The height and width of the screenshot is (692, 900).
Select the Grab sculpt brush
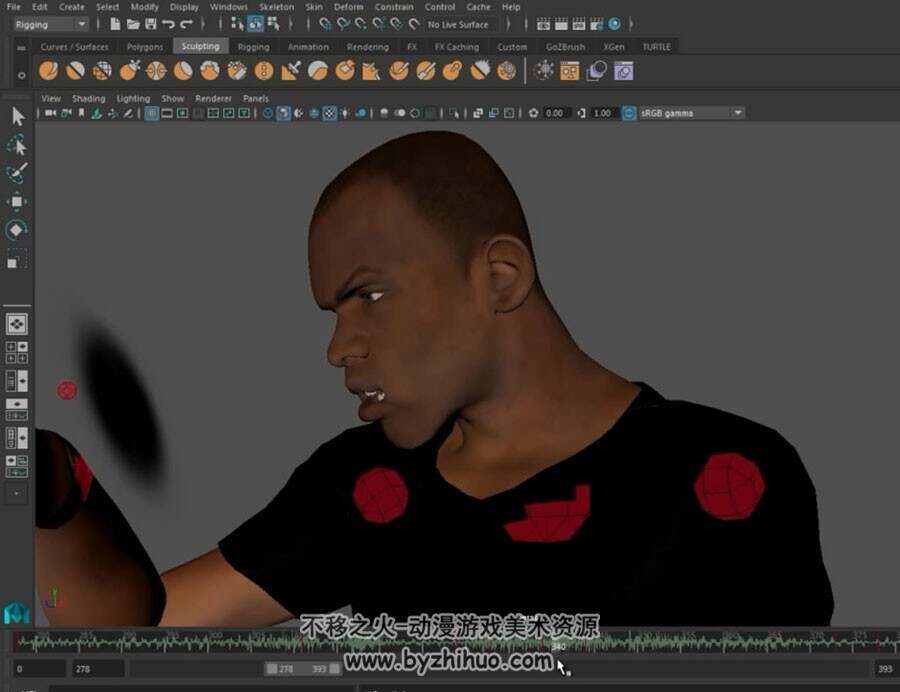point(130,71)
